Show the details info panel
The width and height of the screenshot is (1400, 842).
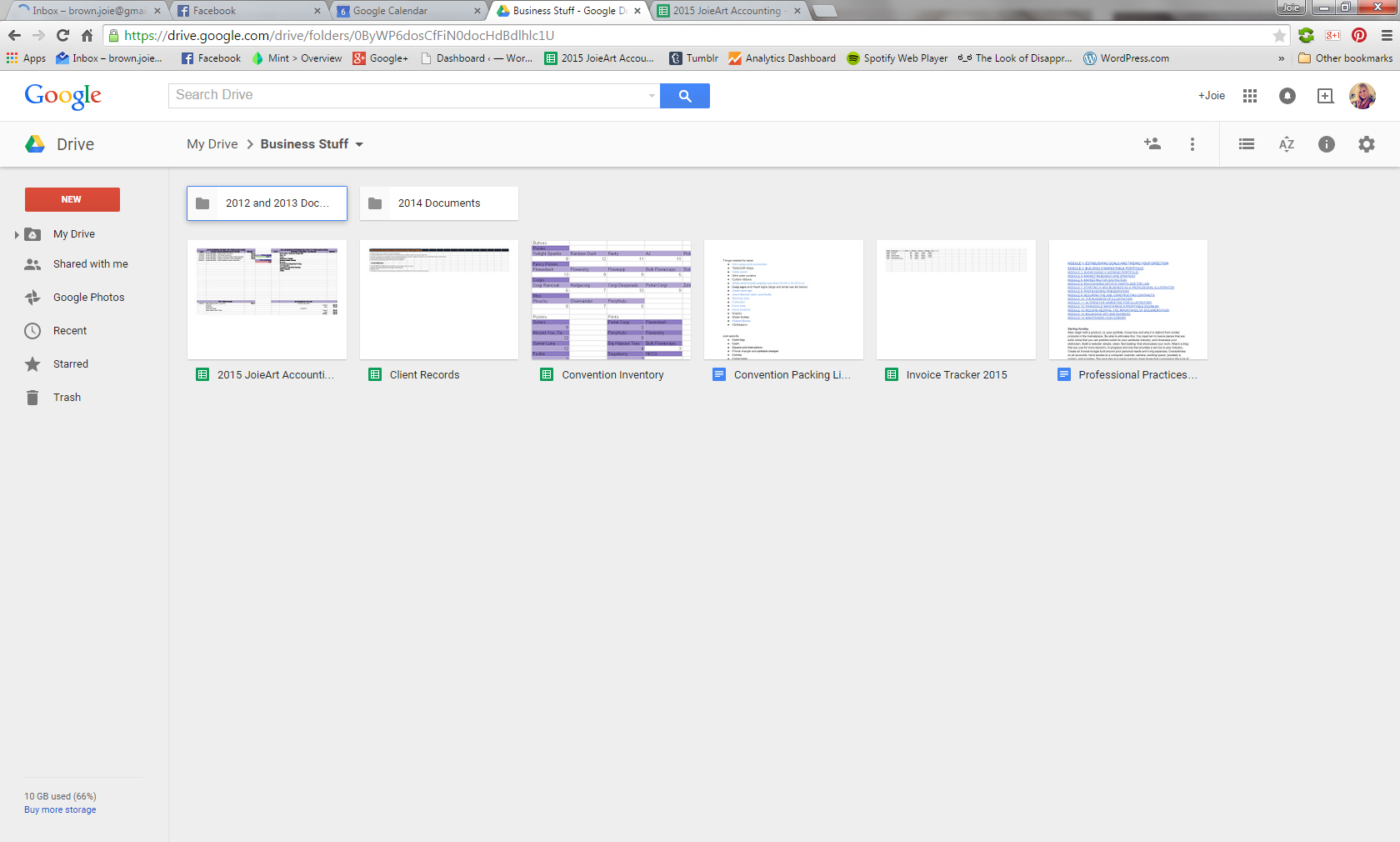point(1327,144)
